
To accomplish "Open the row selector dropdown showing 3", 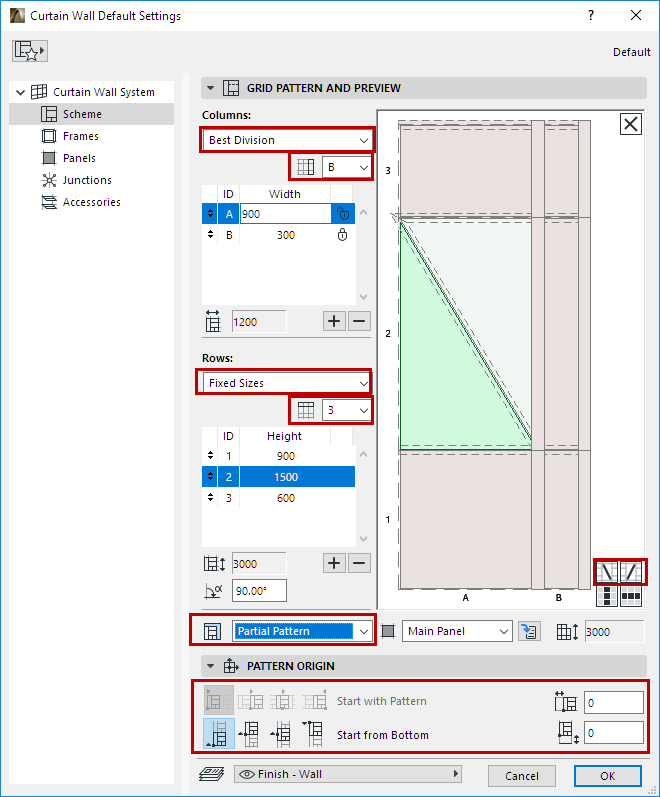I will pos(346,410).
